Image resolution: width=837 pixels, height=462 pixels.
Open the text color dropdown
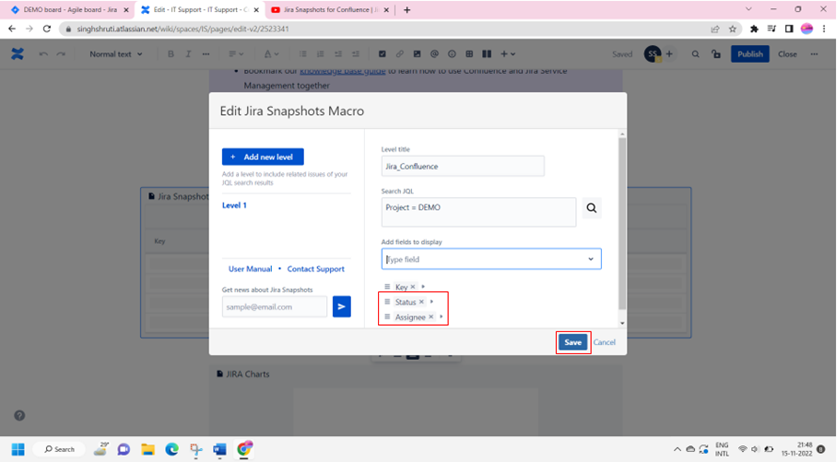pos(272,54)
